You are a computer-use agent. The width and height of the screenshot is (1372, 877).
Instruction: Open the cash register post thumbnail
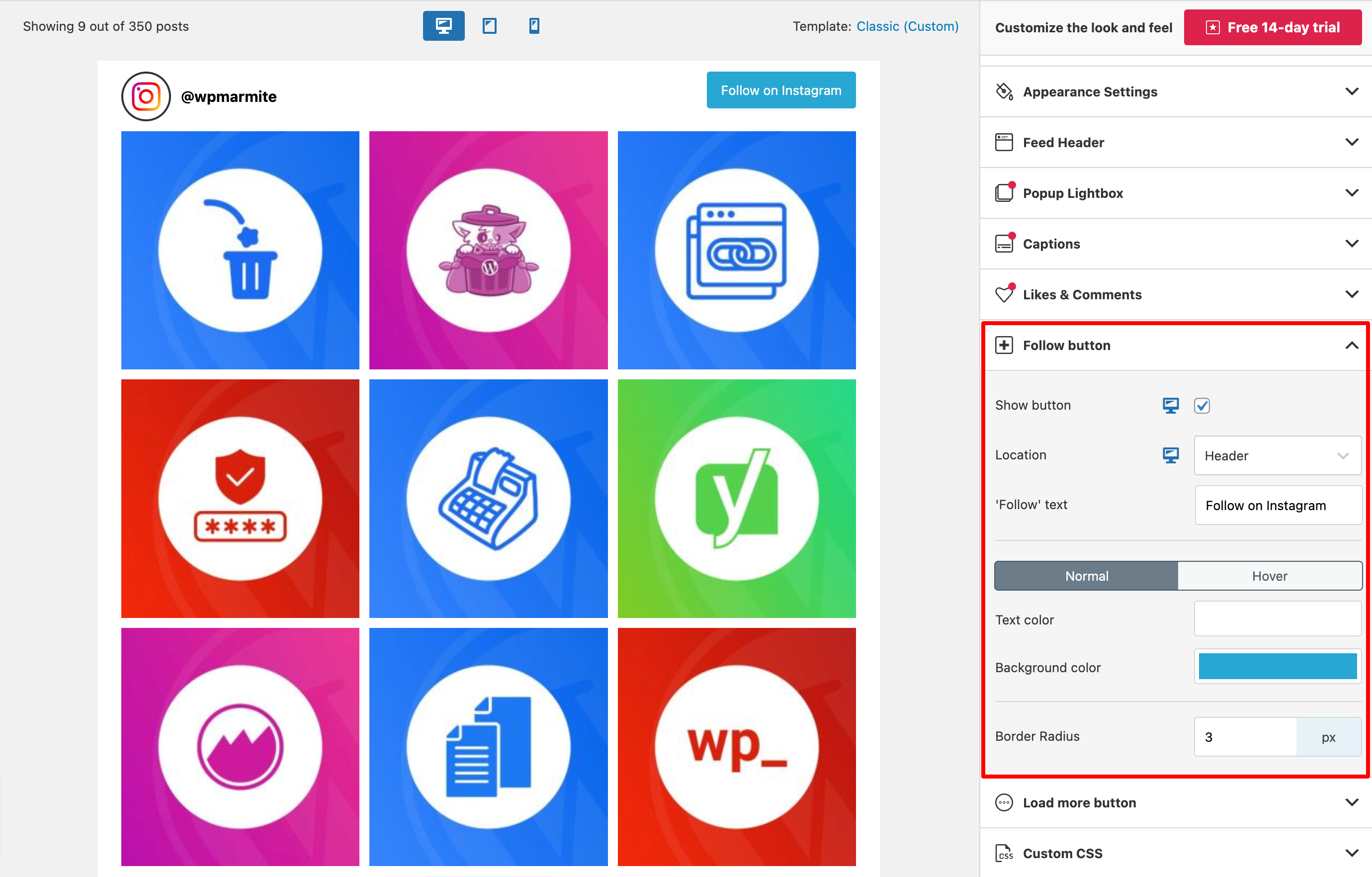[x=488, y=499]
